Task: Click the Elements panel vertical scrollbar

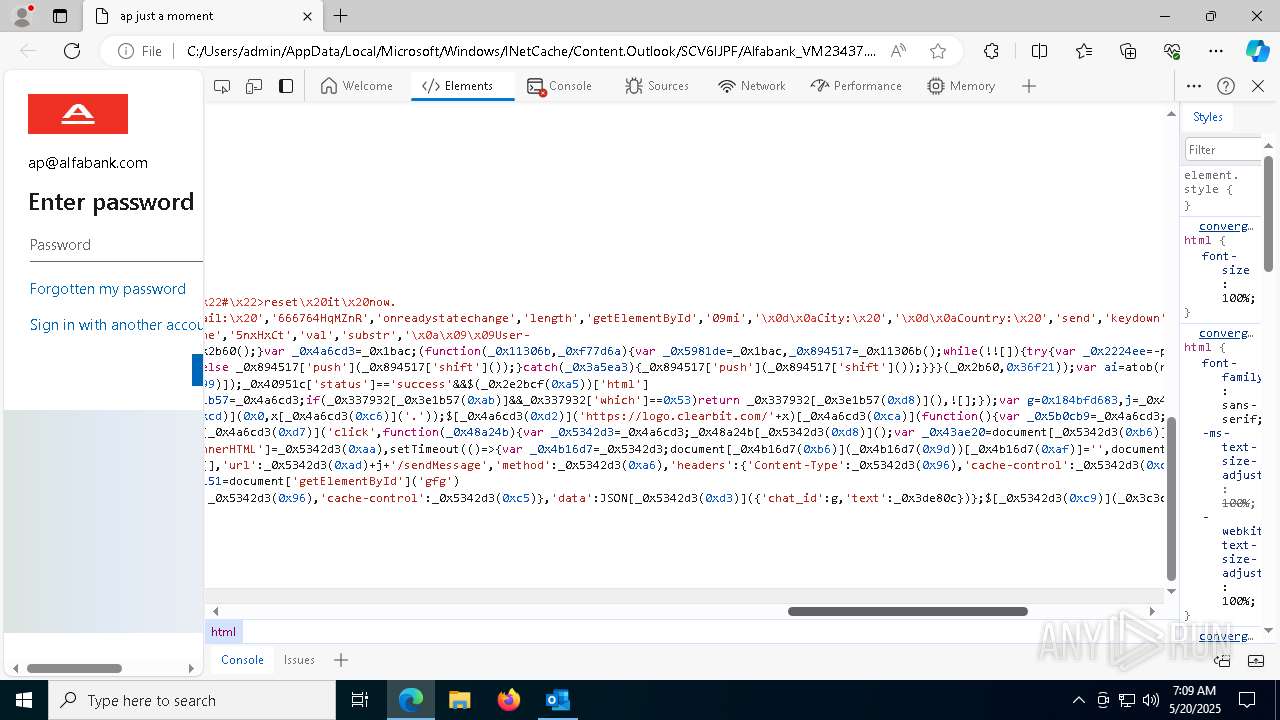Action: (x=1172, y=499)
